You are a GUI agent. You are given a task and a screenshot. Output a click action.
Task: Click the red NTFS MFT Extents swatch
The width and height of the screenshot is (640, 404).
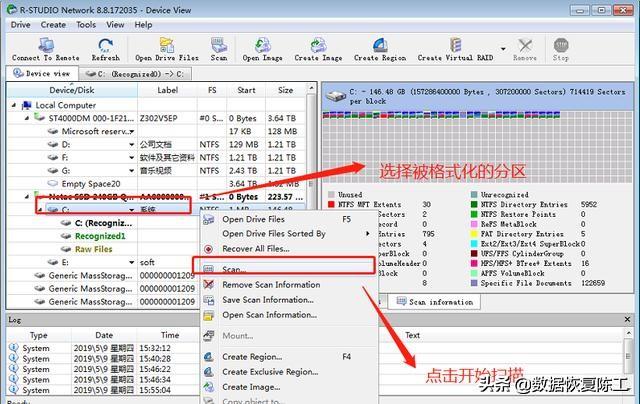pyautogui.click(x=332, y=205)
